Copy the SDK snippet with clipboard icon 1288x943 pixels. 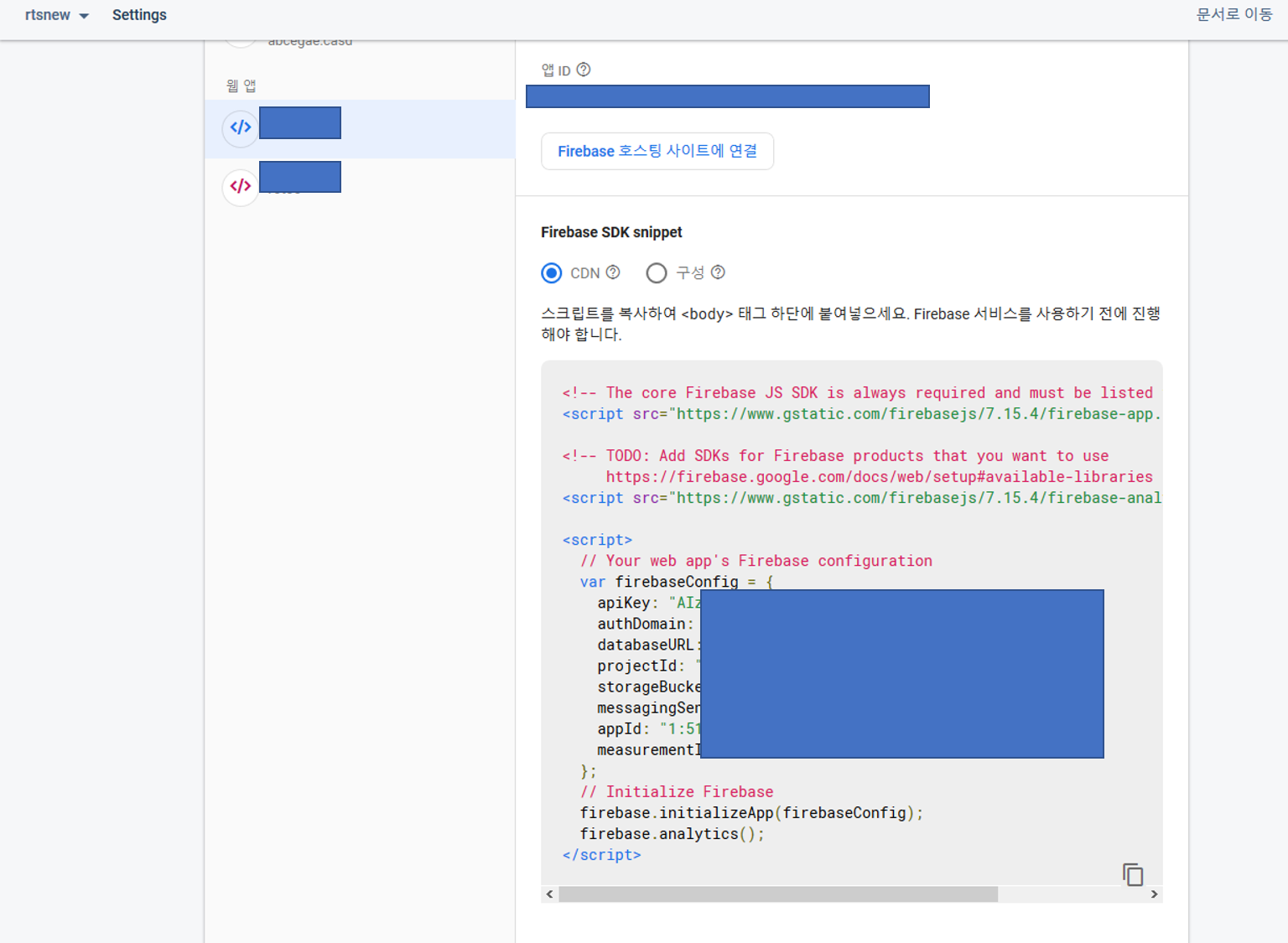coord(1133,874)
